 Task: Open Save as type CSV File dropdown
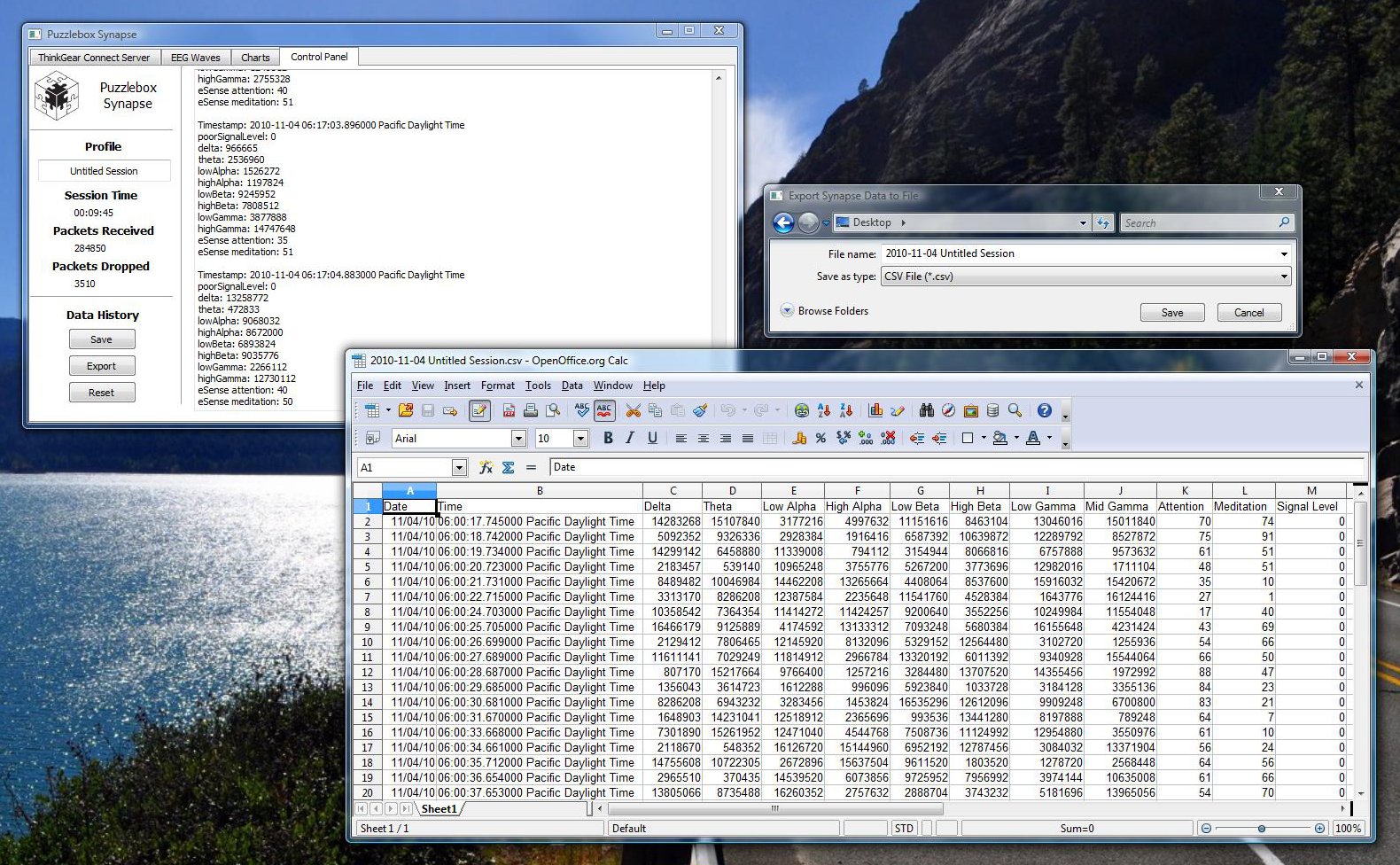(x=1283, y=277)
